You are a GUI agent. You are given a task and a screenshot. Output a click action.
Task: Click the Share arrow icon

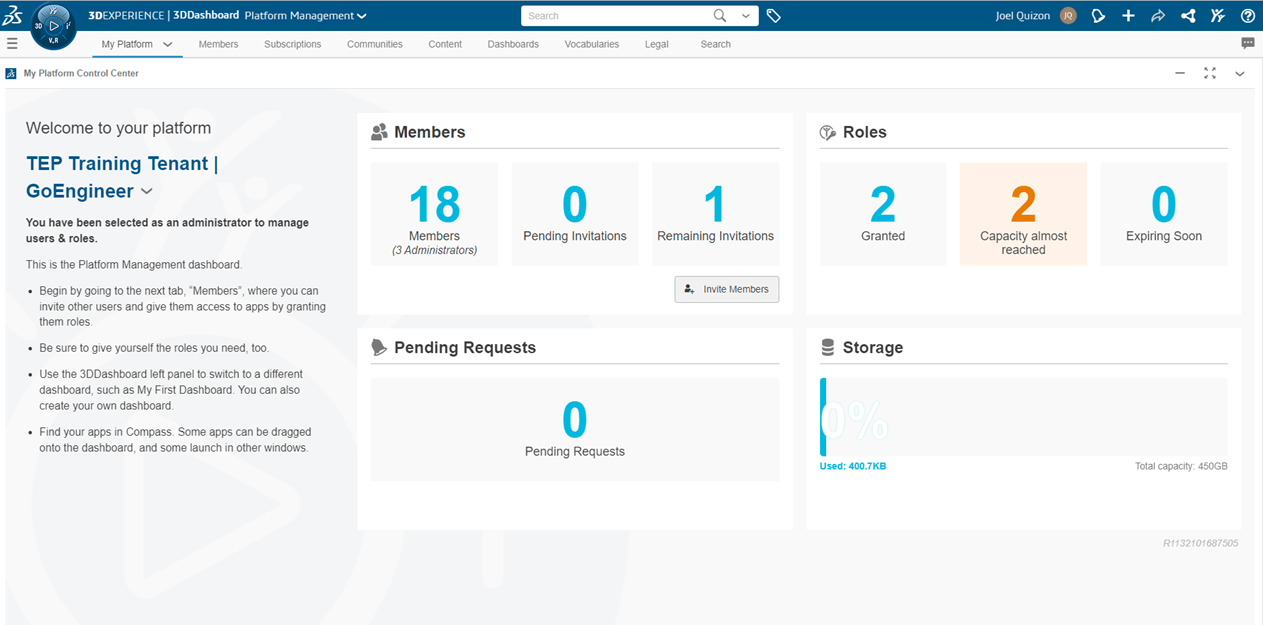(1158, 15)
